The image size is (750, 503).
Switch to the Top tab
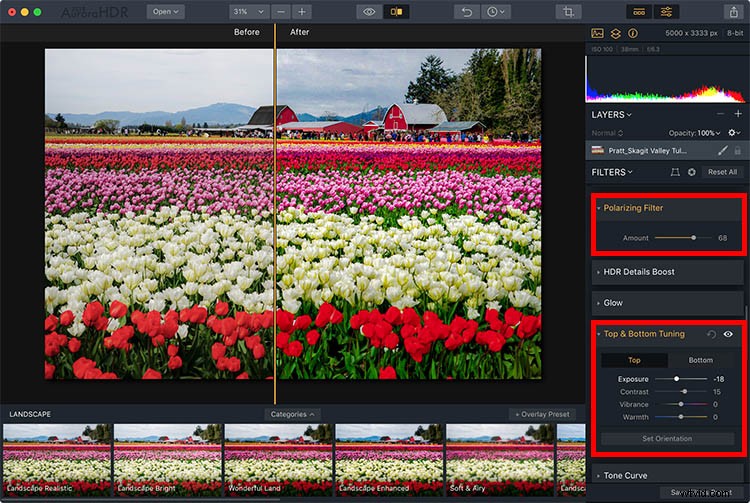(634, 360)
